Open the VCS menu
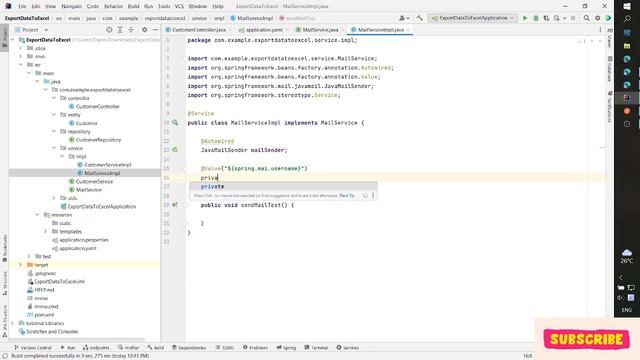 click(x=179, y=6)
